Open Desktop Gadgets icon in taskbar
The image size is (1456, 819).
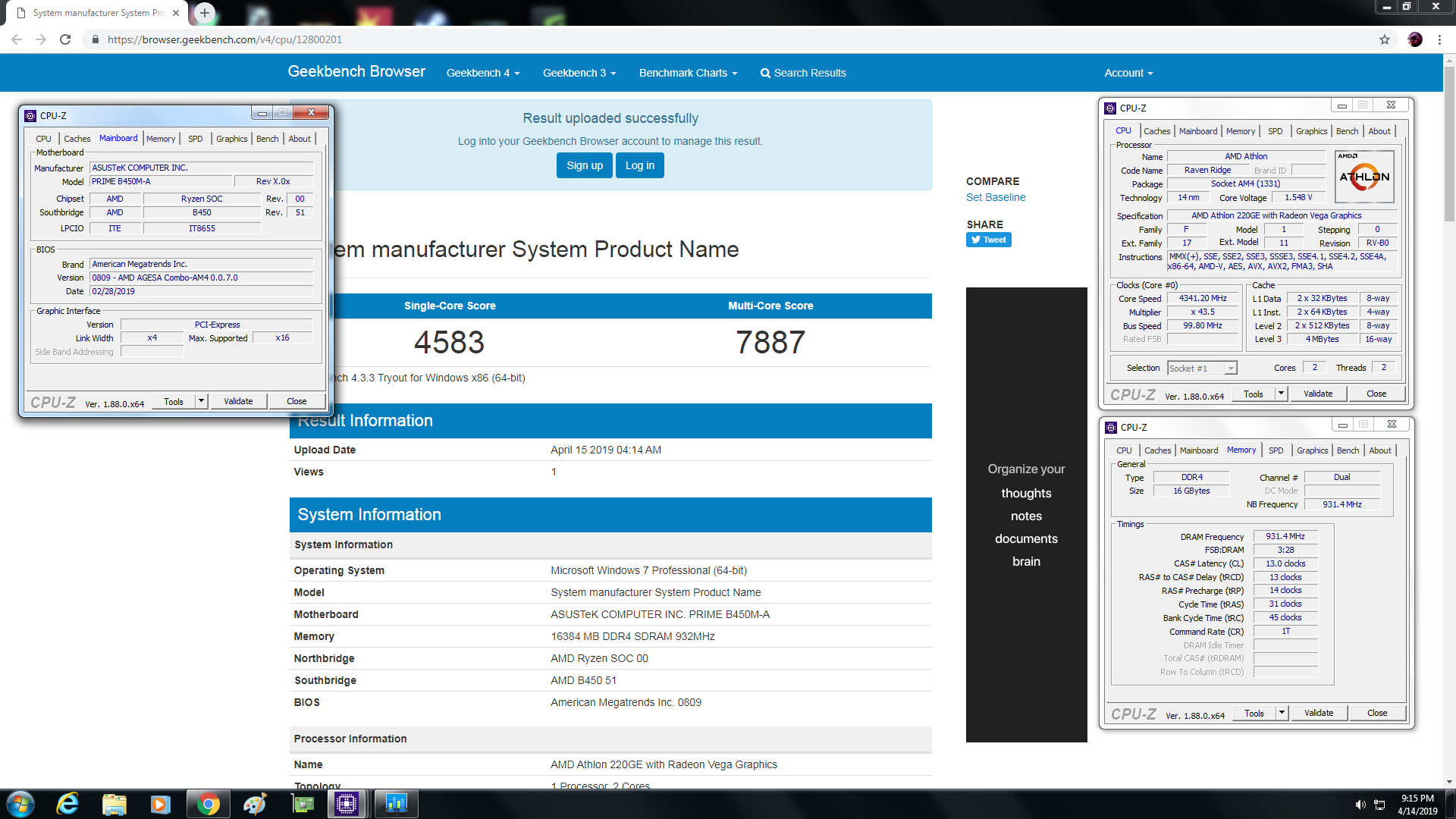pos(303,804)
